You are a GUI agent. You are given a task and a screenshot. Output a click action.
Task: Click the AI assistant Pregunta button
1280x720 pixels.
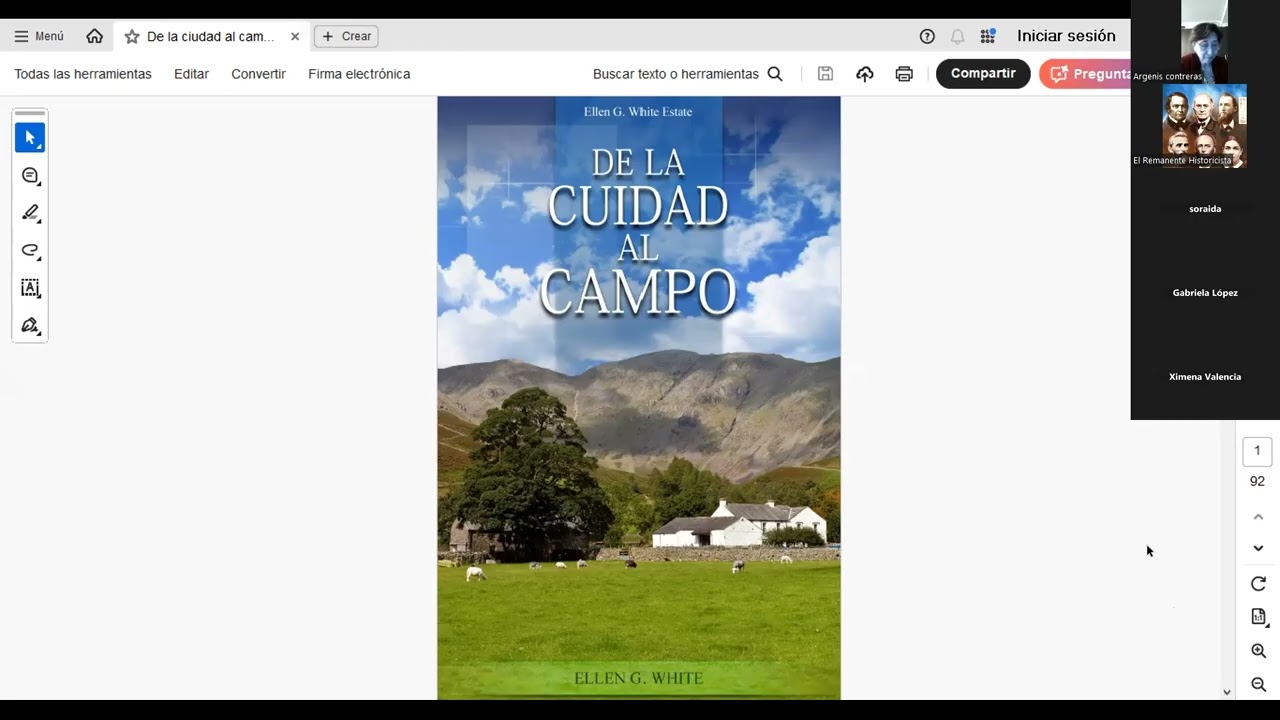[x=1085, y=74]
